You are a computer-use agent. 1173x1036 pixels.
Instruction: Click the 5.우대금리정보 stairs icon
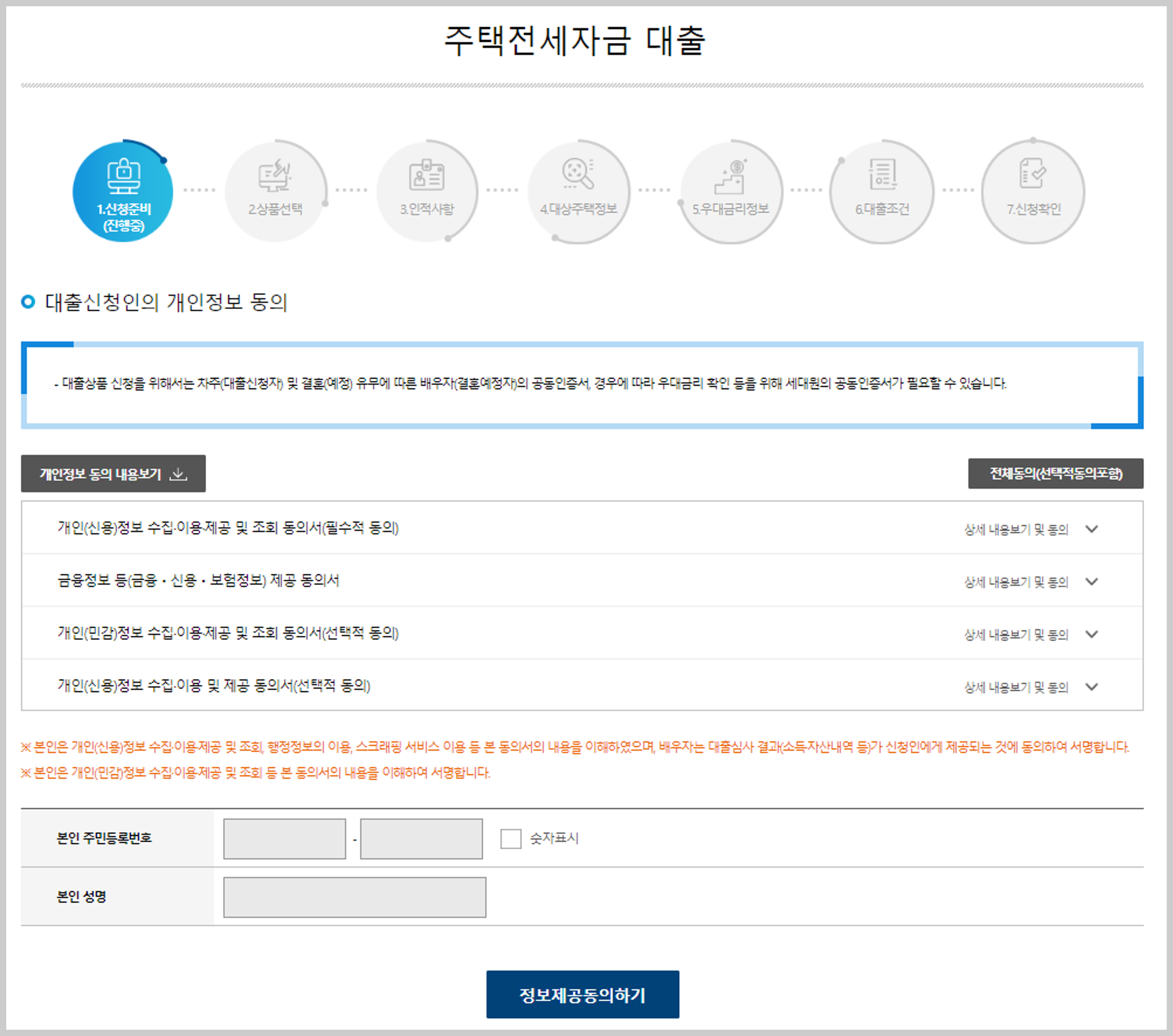click(731, 176)
